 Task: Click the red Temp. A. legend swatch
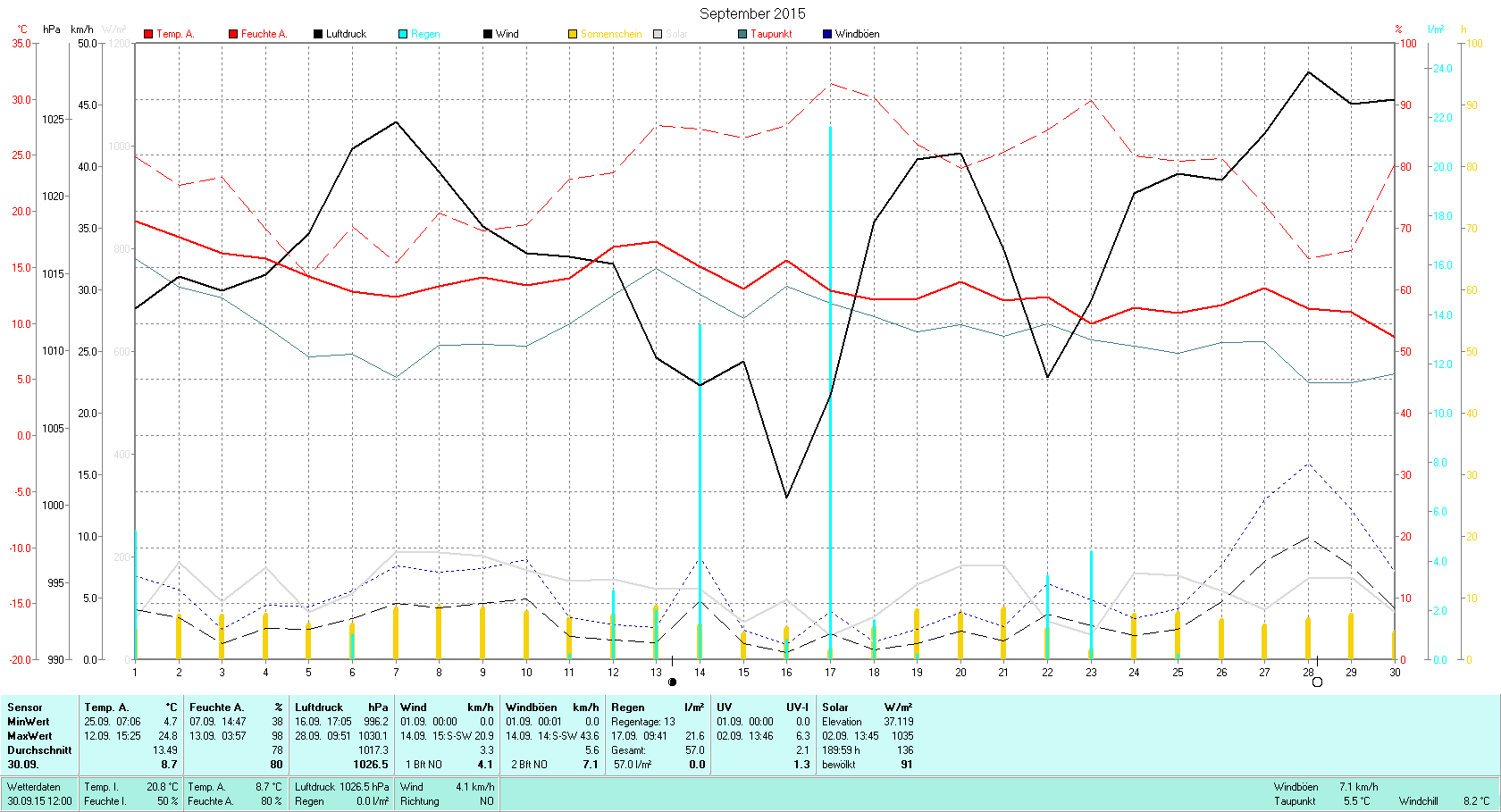pos(148,34)
